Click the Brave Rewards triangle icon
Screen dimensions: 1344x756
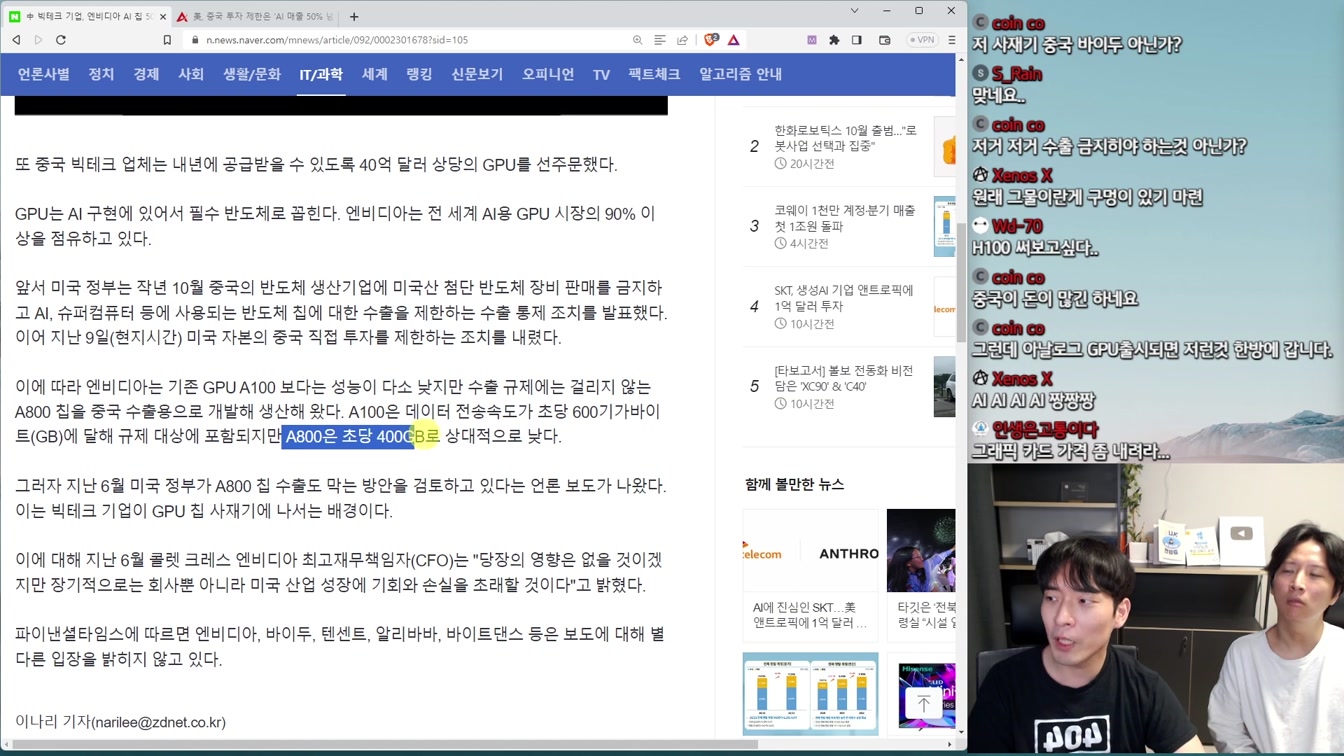coord(734,40)
